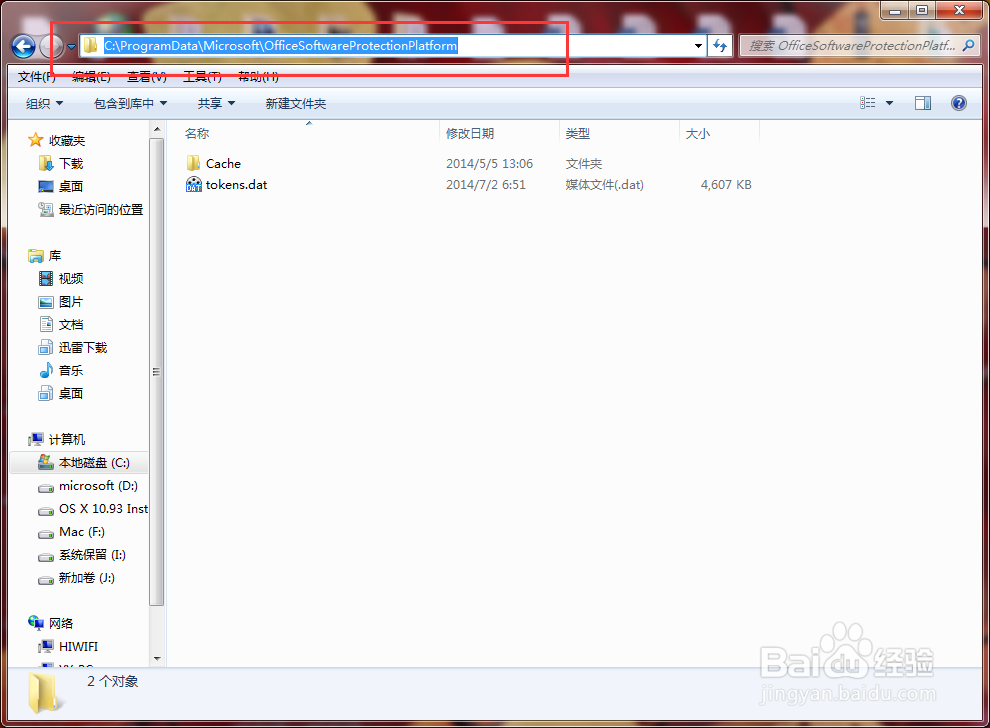The height and width of the screenshot is (728, 990).
Task: Select the tokens.dat file icon
Action: (x=193, y=184)
